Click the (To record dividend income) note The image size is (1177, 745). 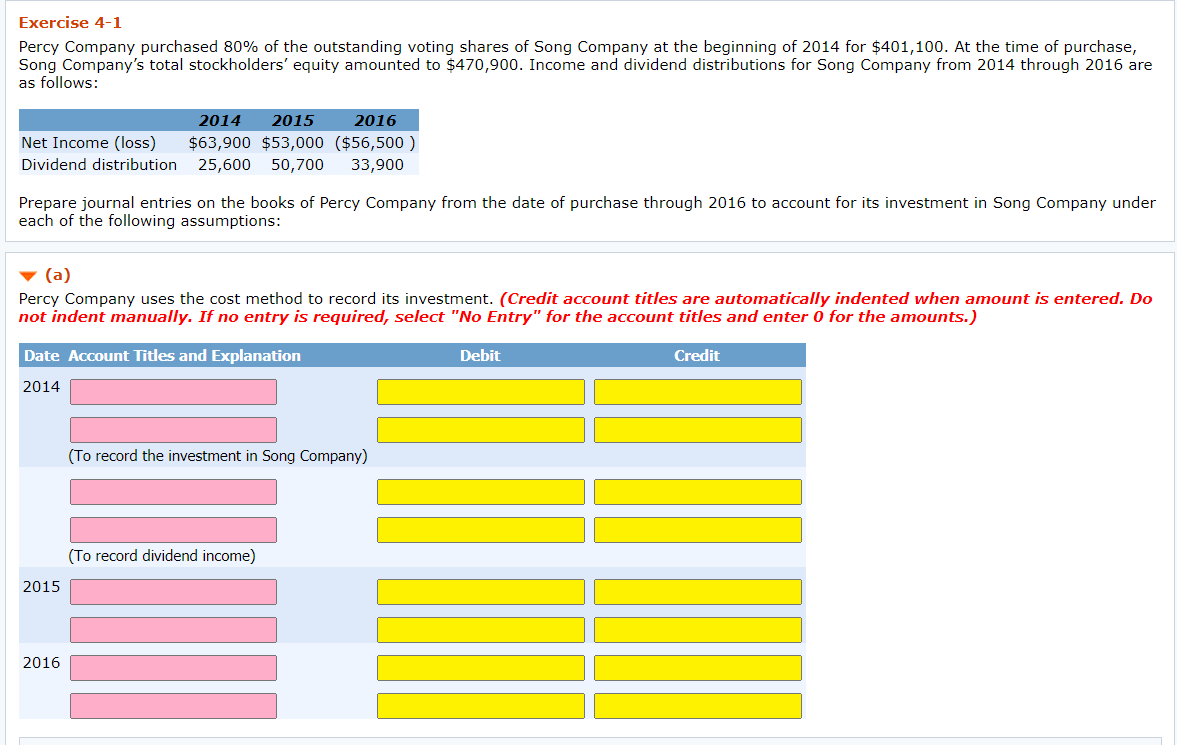(161, 556)
